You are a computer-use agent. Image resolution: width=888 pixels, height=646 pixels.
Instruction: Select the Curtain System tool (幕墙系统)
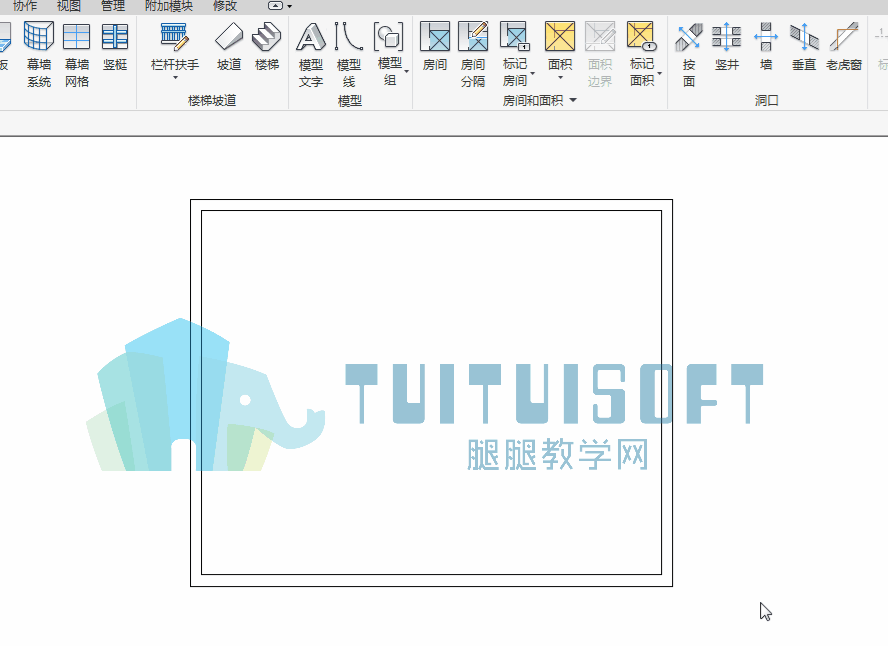tap(39, 54)
